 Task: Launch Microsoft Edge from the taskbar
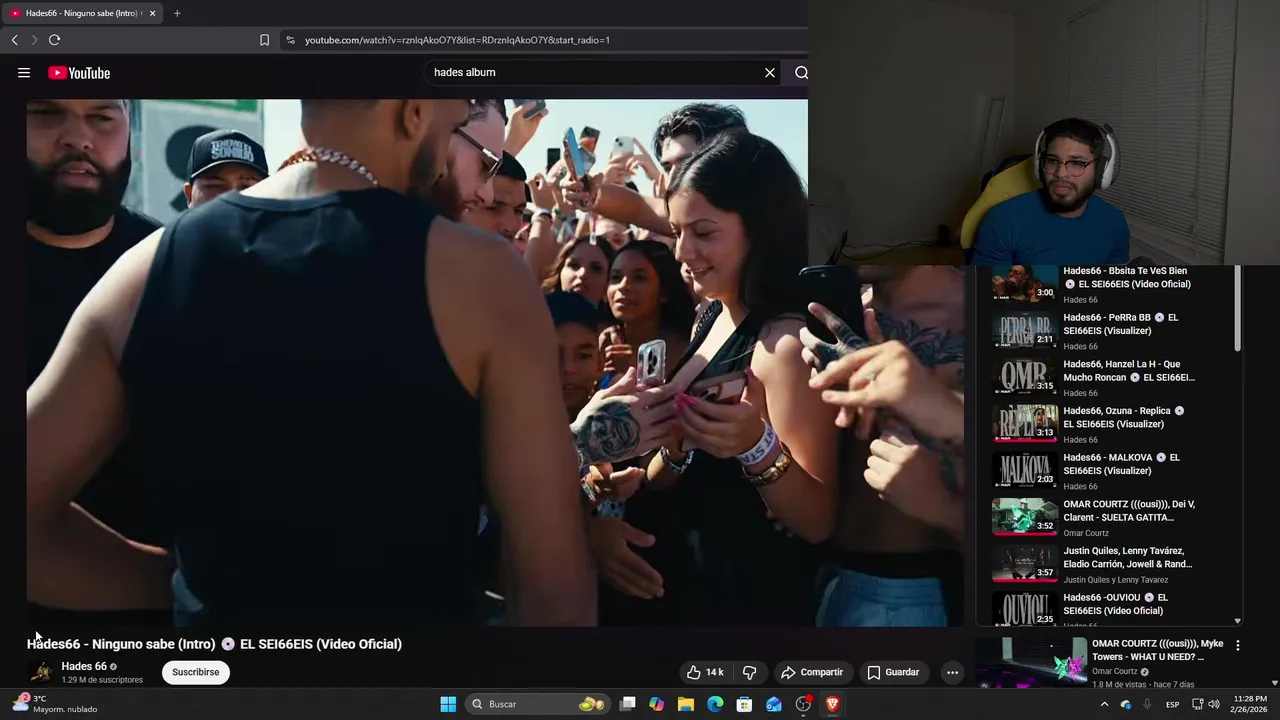click(715, 704)
